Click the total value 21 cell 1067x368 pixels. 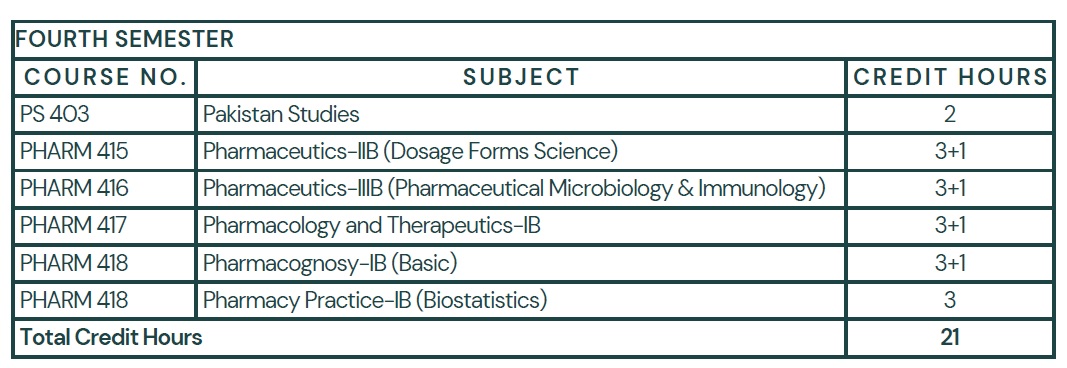tap(950, 337)
